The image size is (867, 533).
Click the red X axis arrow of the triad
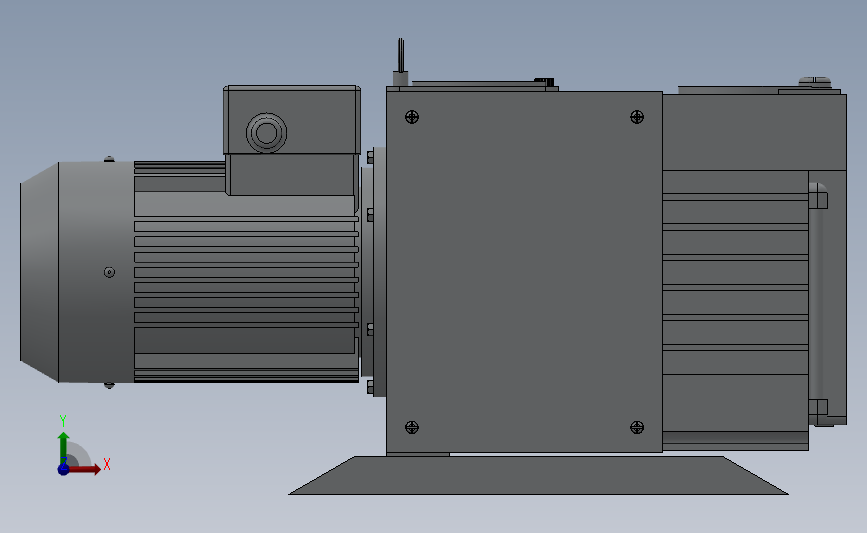click(x=84, y=469)
